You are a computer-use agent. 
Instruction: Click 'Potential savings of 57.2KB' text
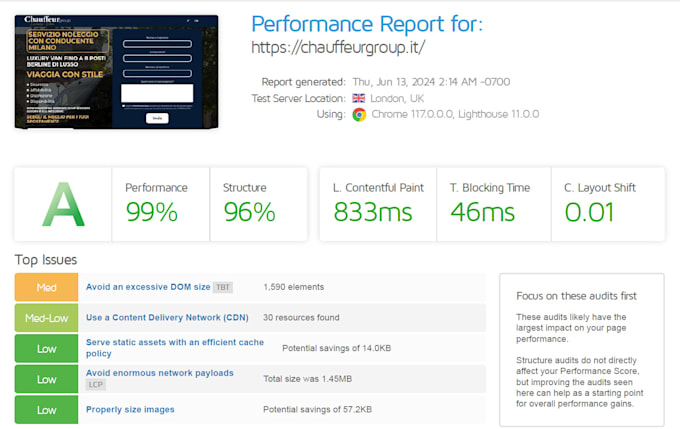[317, 409]
